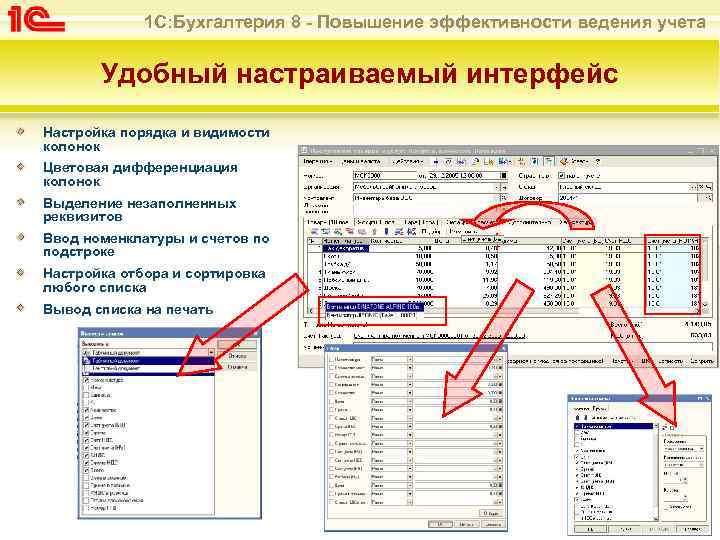Click the move-down icon in the column settings dialog
The height and width of the screenshot is (540, 720).
pyautogui.click(x=585, y=418)
